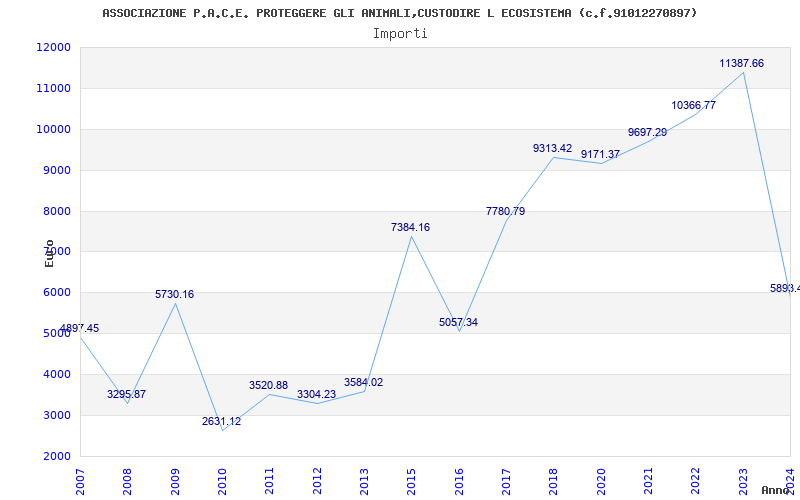Click the 2011 year axis label
800x500 pixels.
269,482
